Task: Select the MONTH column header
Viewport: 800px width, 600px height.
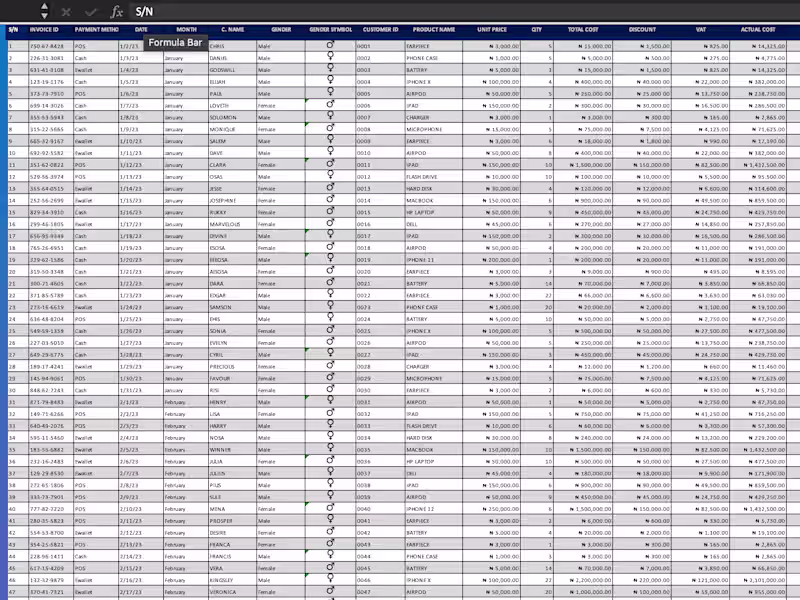Action: (x=186, y=30)
